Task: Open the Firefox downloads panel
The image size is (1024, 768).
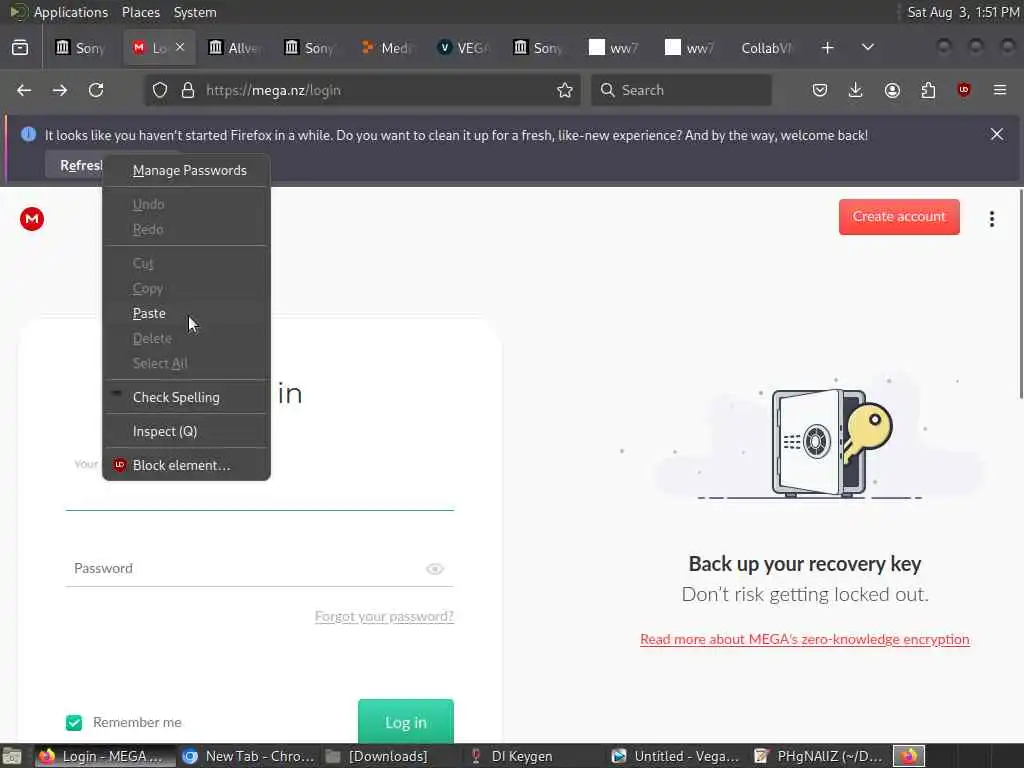Action: point(856,90)
